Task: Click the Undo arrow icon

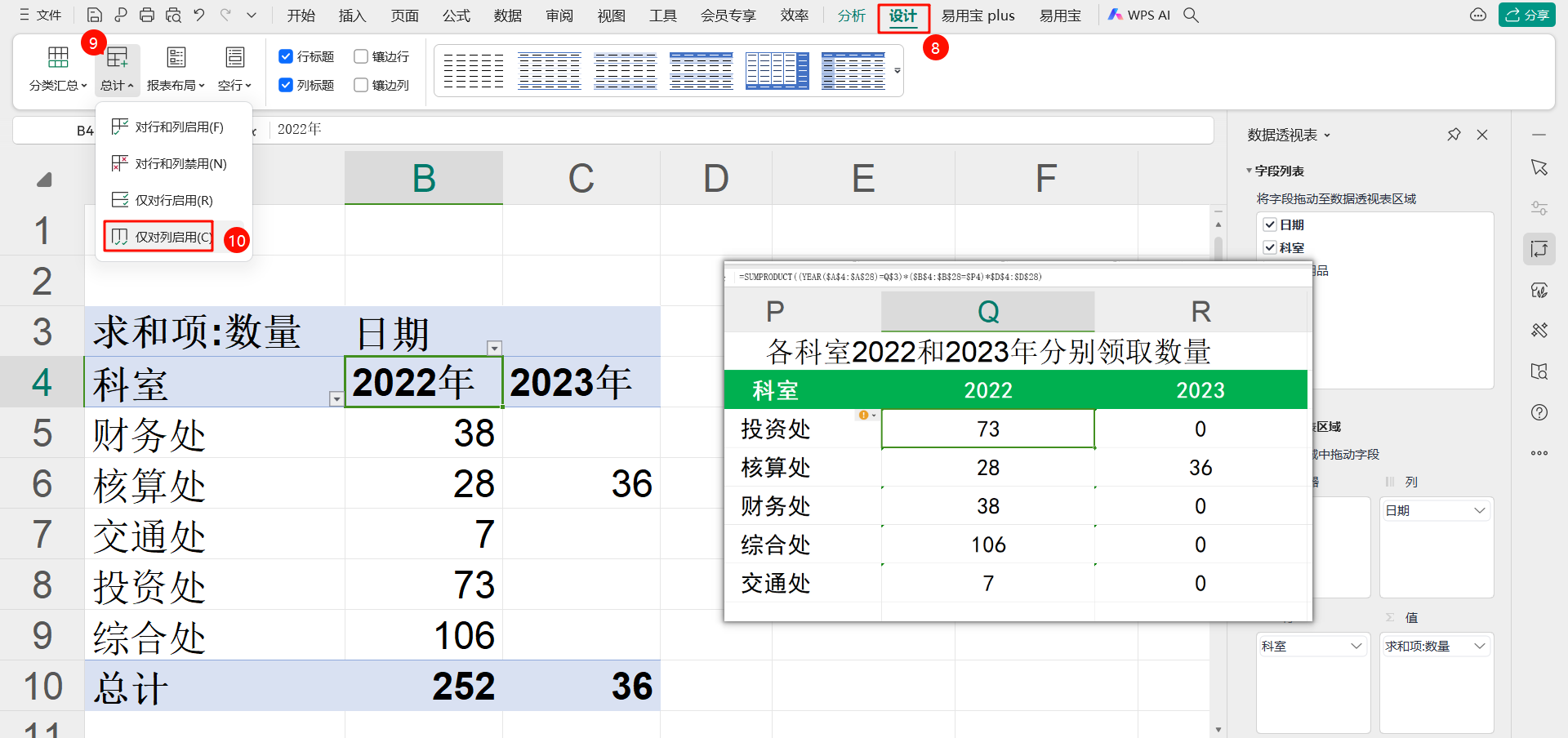Action: click(199, 16)
